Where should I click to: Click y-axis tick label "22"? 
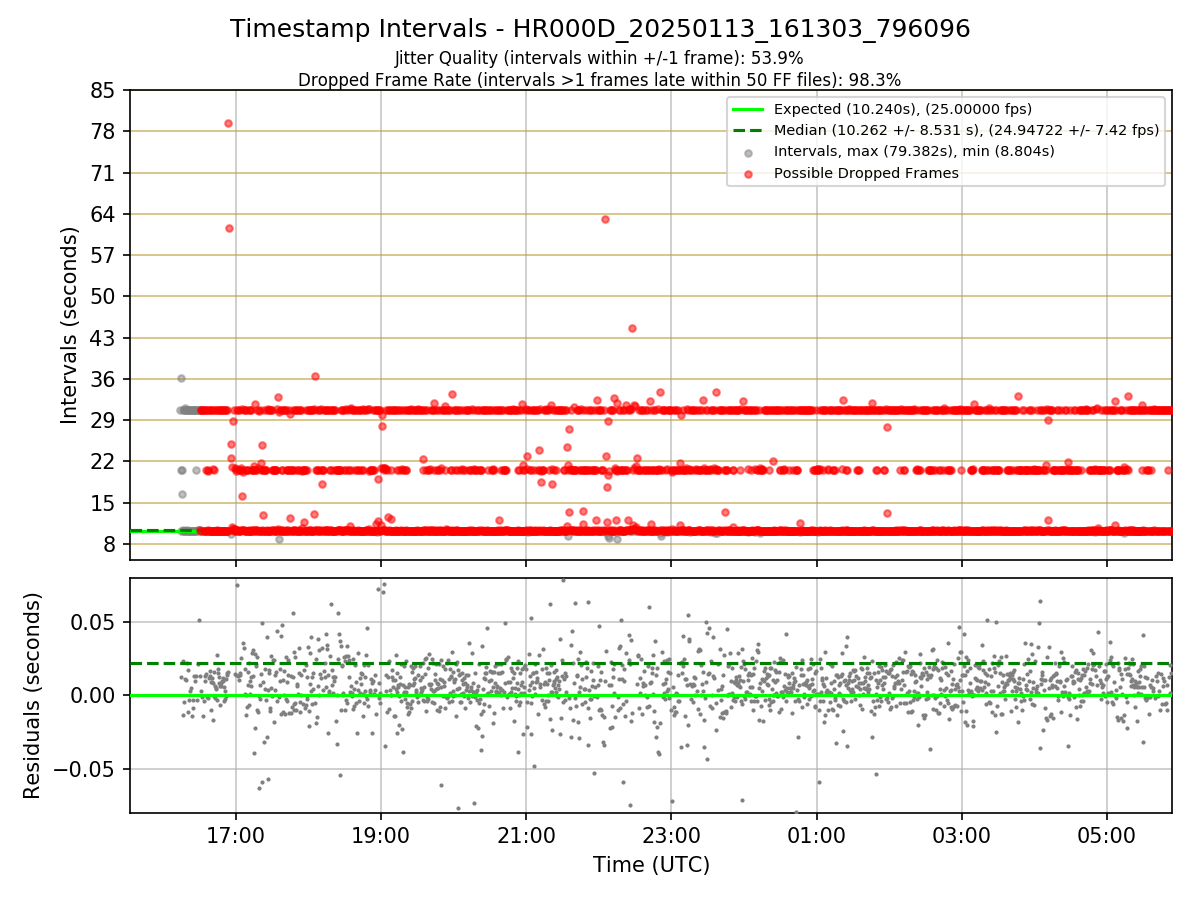103,462
